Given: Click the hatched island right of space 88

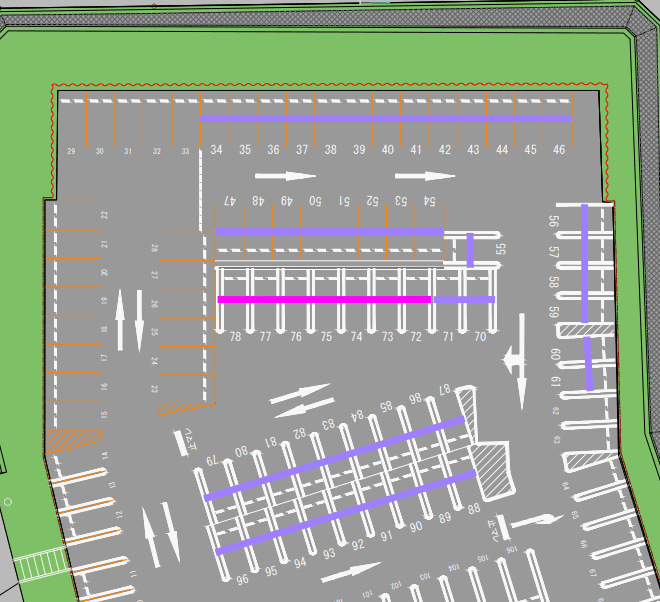Looking at the screenshot, I should [x=491, y=470].
